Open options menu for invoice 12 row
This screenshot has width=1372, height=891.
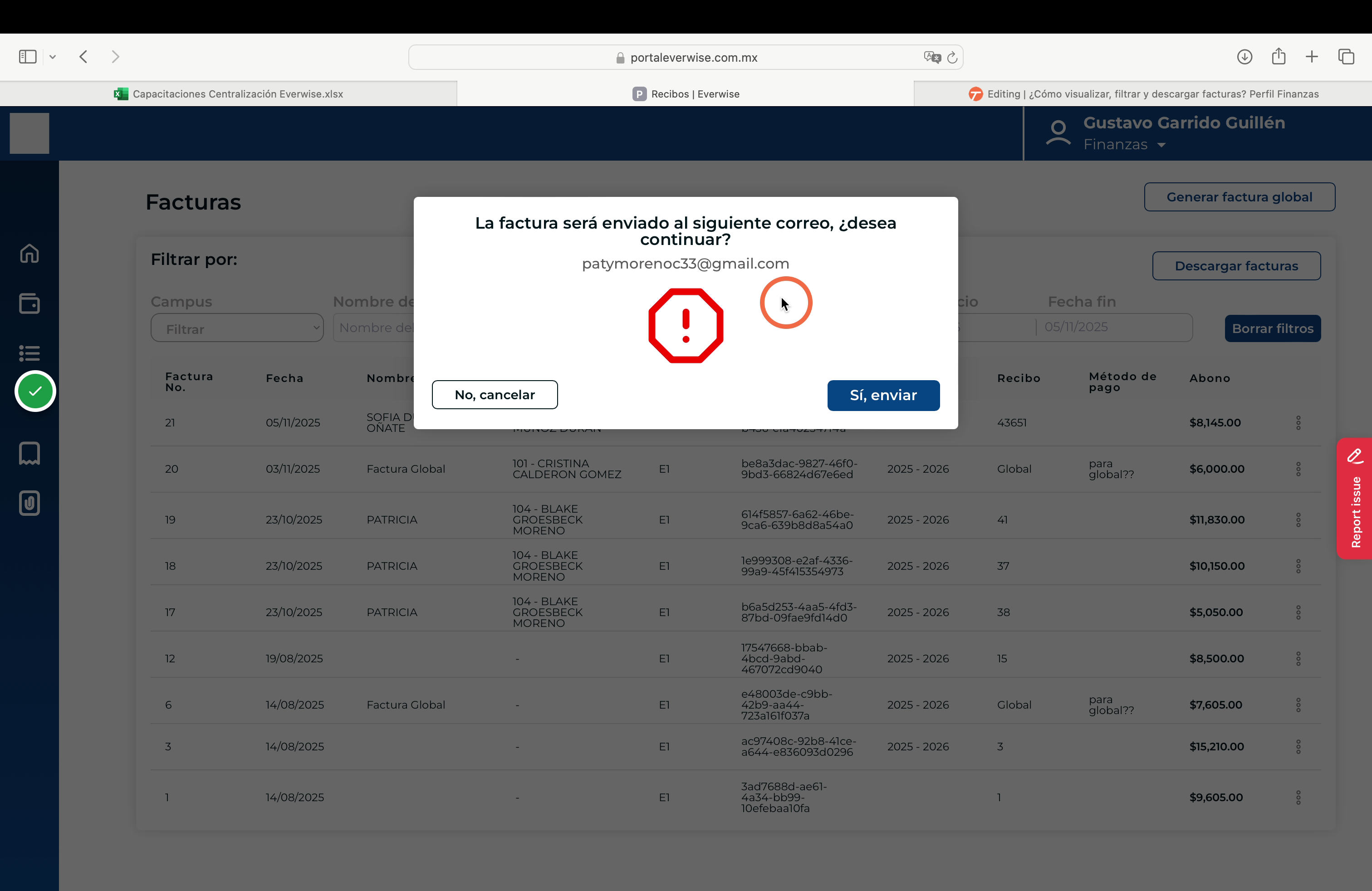point(1298,659)
